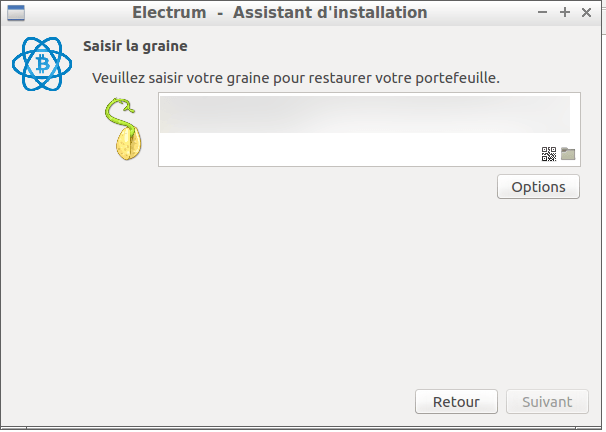Maximize the installation wizard with plus icon
This screenshot has height=432, width=606.
click(x=565, y=12)
